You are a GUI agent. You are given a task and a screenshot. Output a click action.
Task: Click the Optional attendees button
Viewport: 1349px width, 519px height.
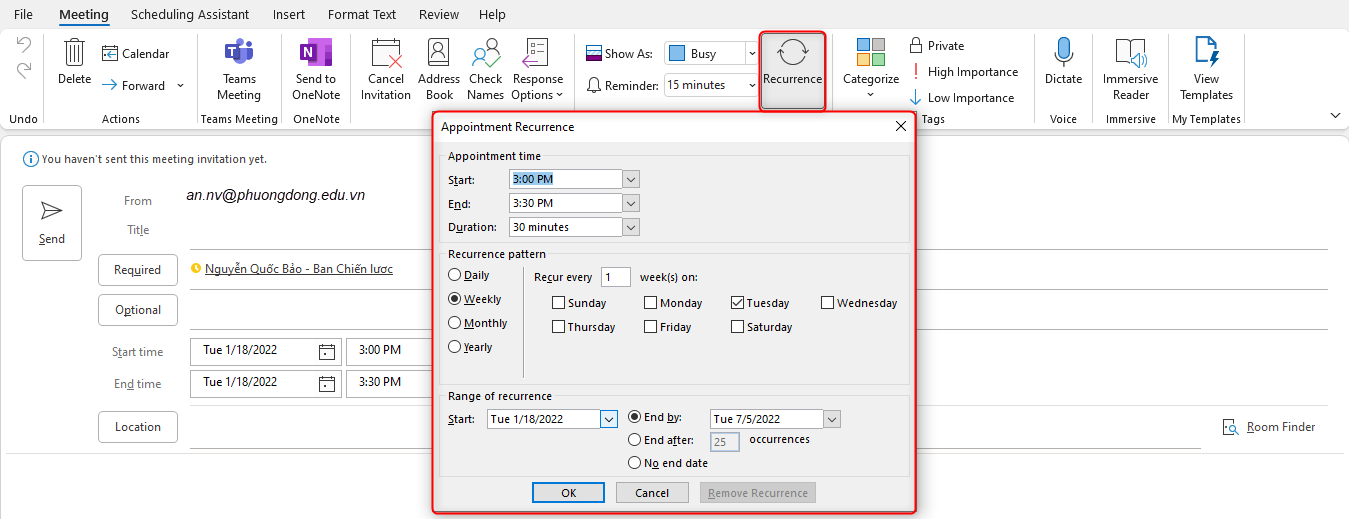coord(138,310)
